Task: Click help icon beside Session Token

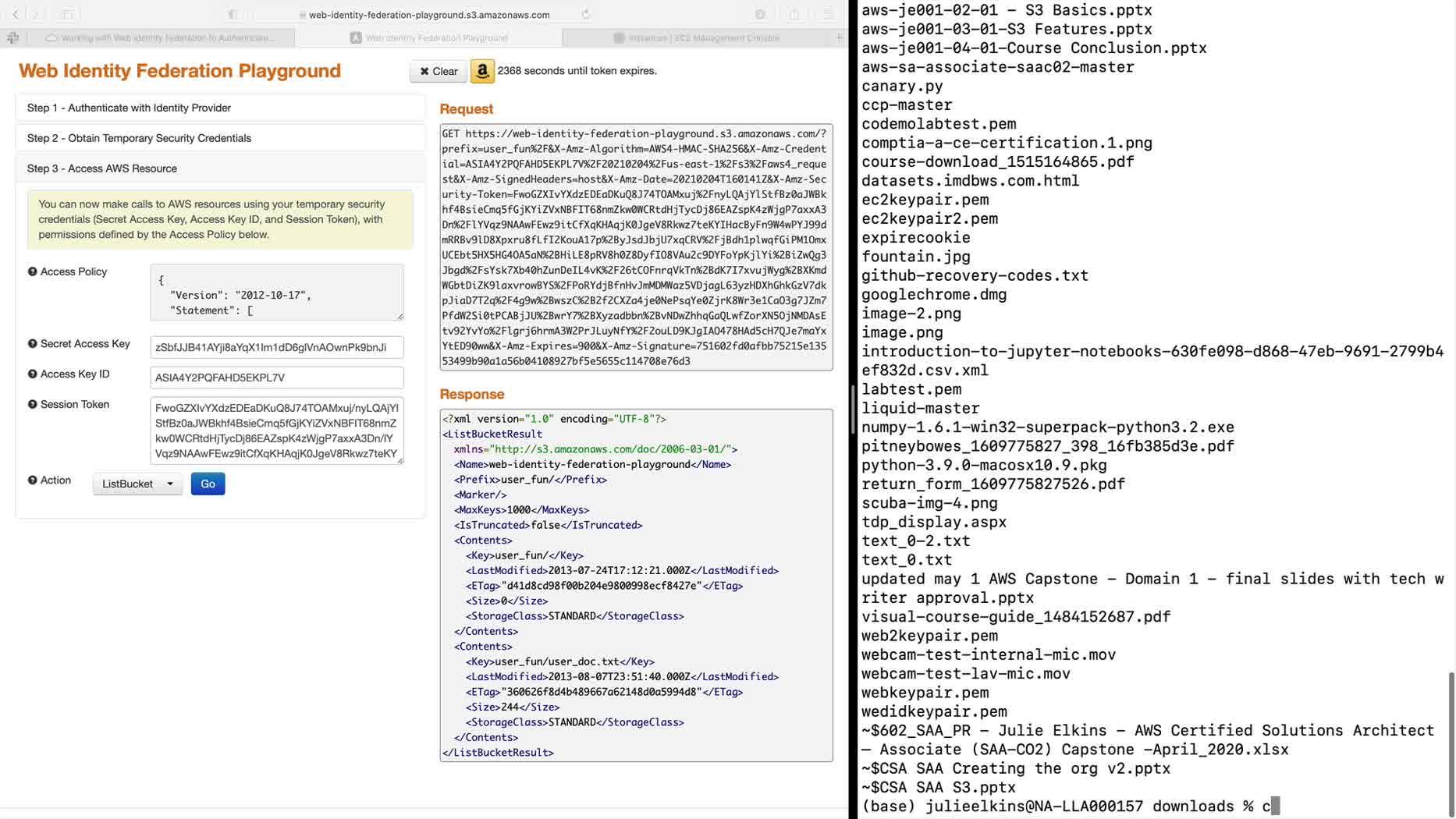Action: point(32,404)
